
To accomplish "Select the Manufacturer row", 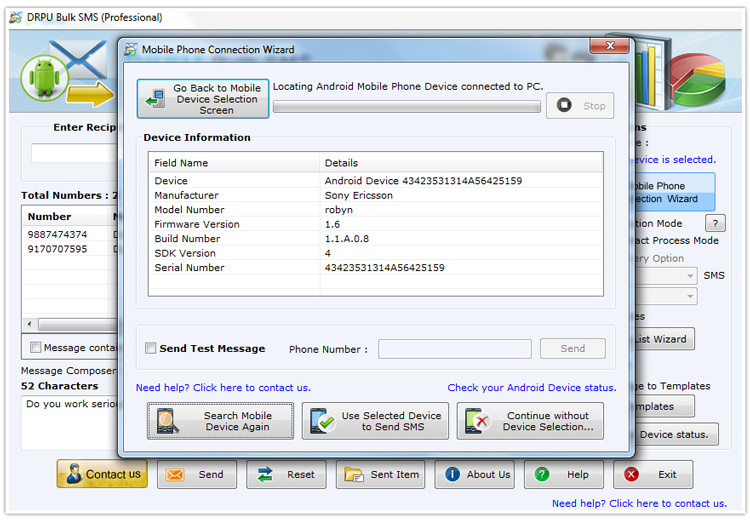I will pyautogui.click(x=375, y=195).
